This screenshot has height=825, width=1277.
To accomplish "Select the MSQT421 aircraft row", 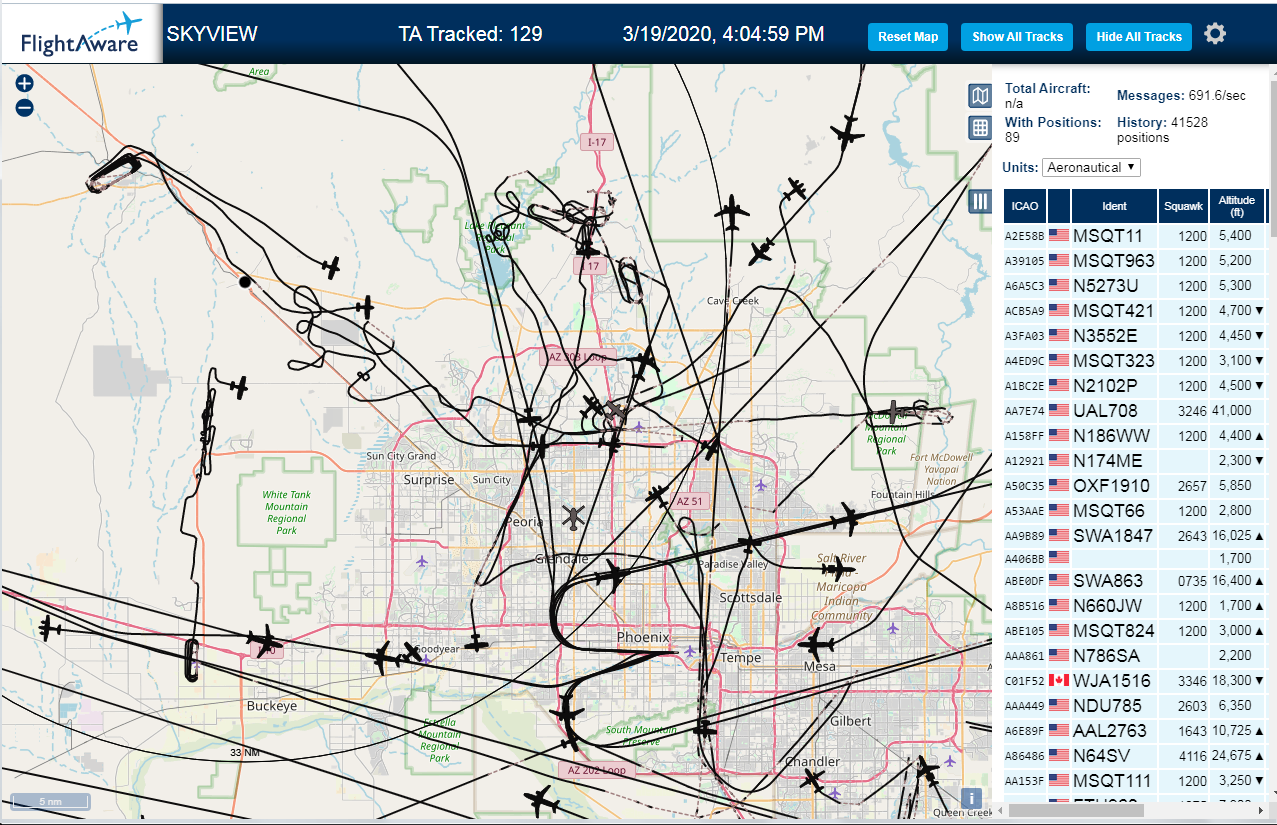I will 1135,311.
